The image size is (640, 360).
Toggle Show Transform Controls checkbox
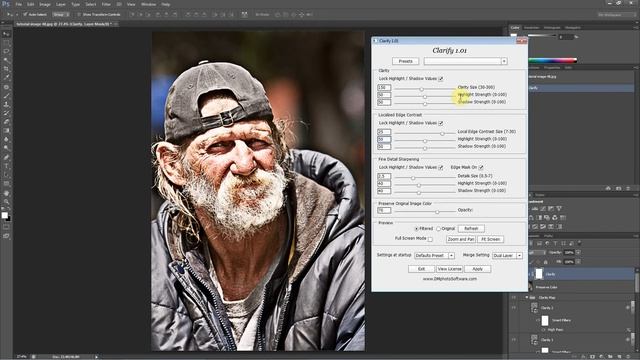(79, 14)
